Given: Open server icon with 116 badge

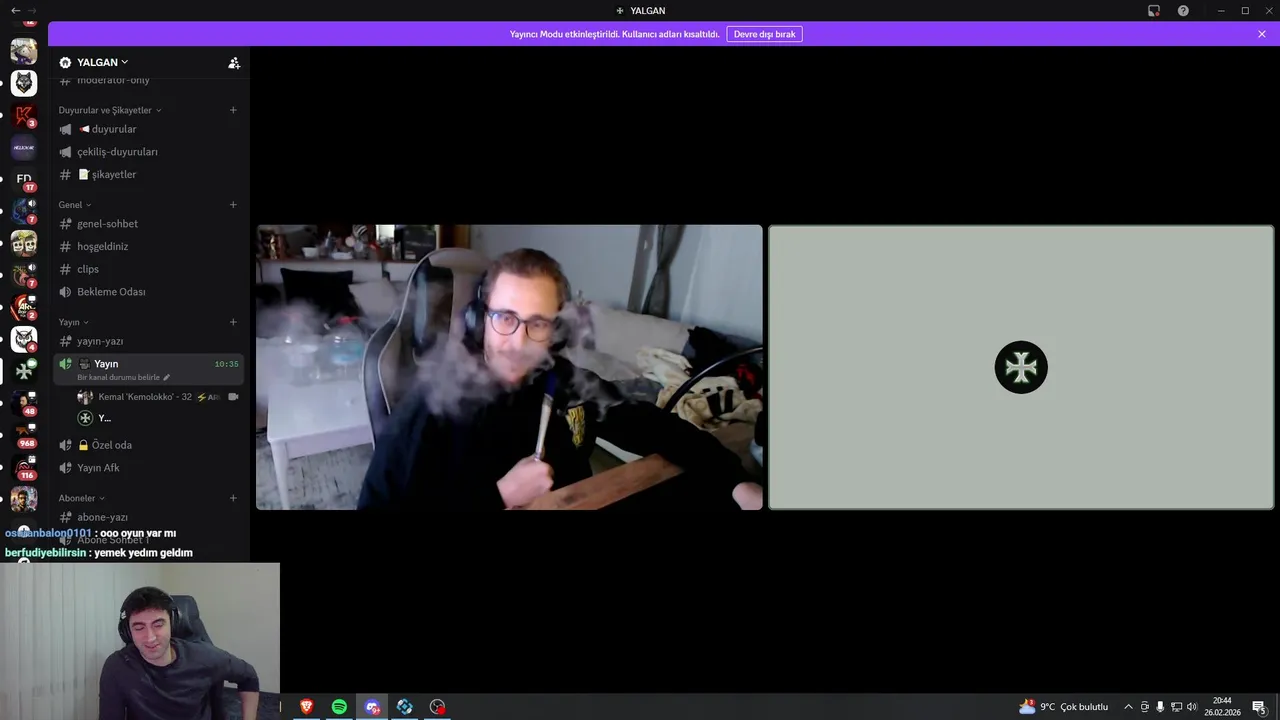Looking at the screenshot, I should pyautogui.click(x=24, y=467).
